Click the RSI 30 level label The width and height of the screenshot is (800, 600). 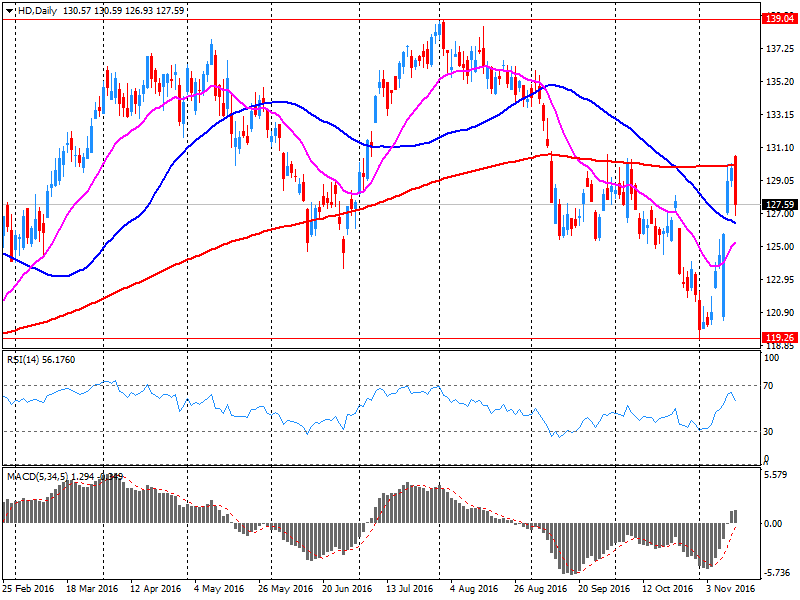click(x=768, y=432)
